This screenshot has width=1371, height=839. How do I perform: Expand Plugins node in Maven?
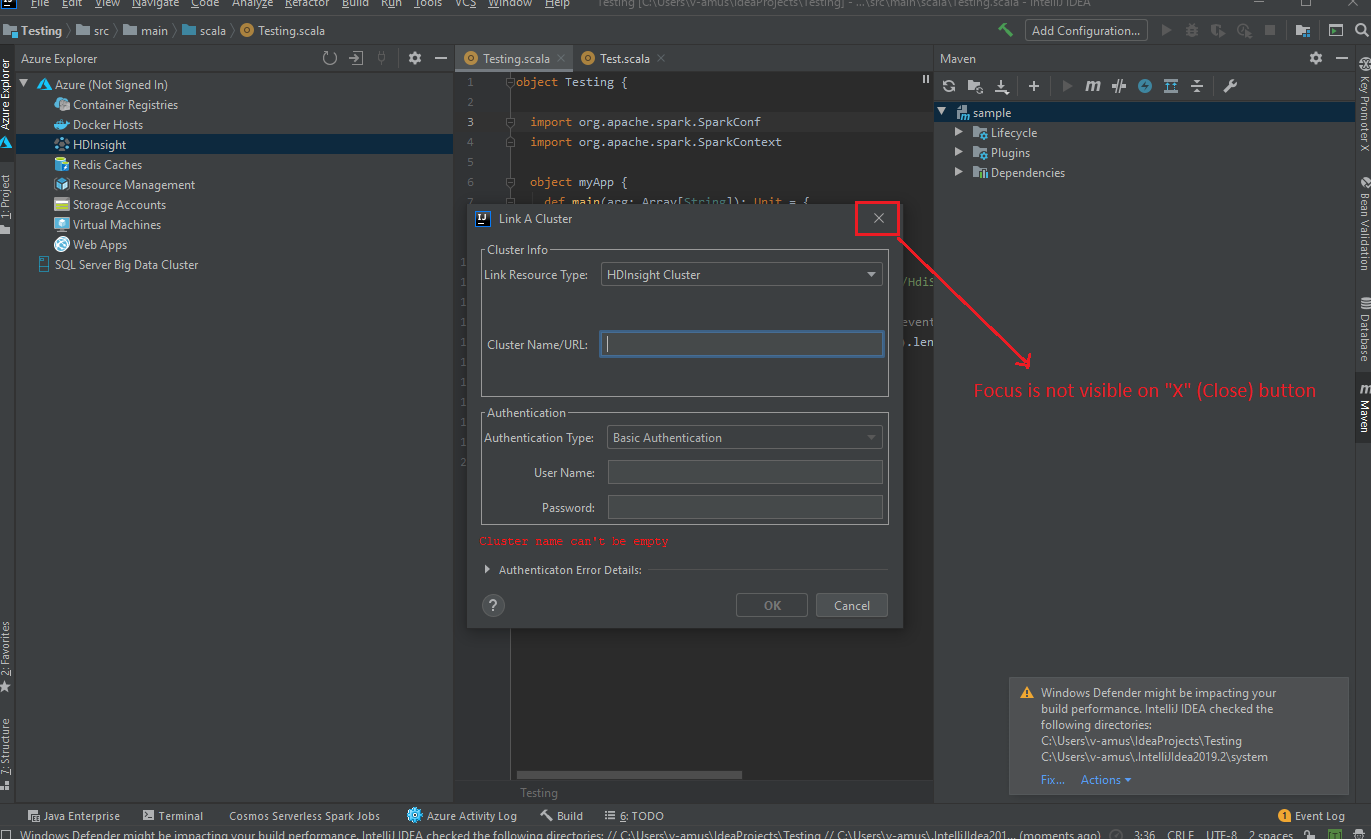(x=959, y=153)
